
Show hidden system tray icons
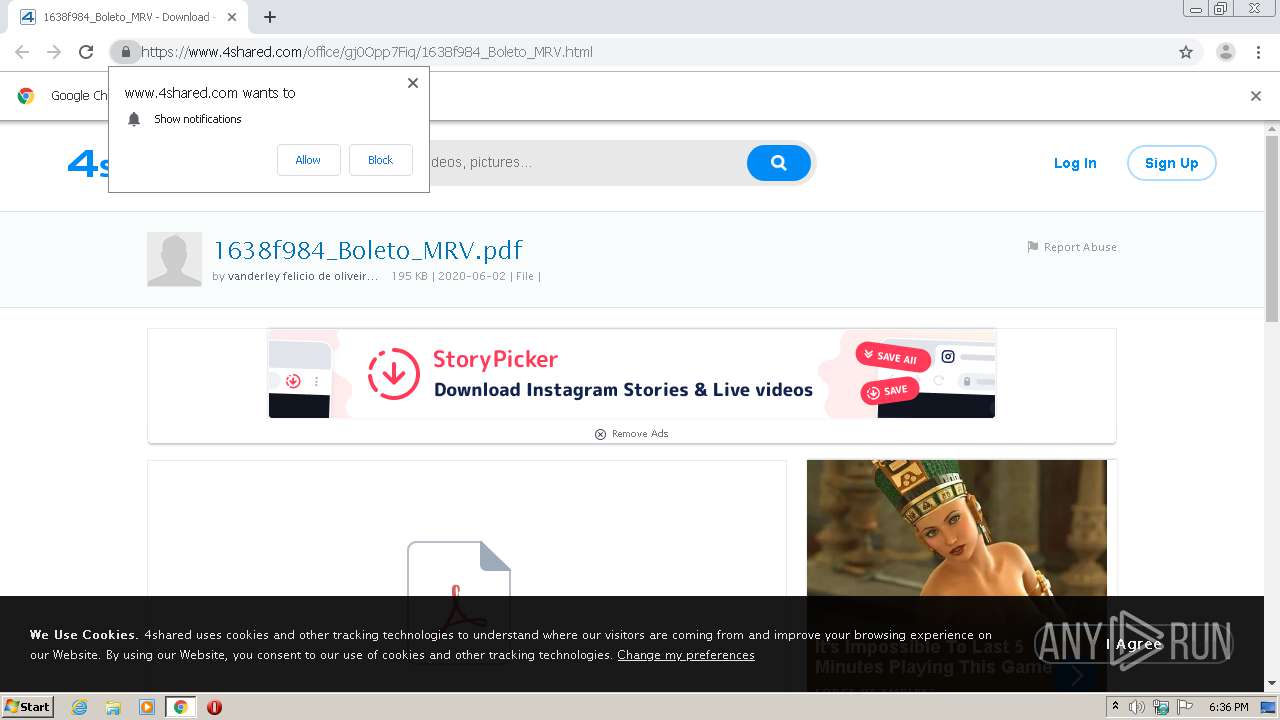point(1115,707)
